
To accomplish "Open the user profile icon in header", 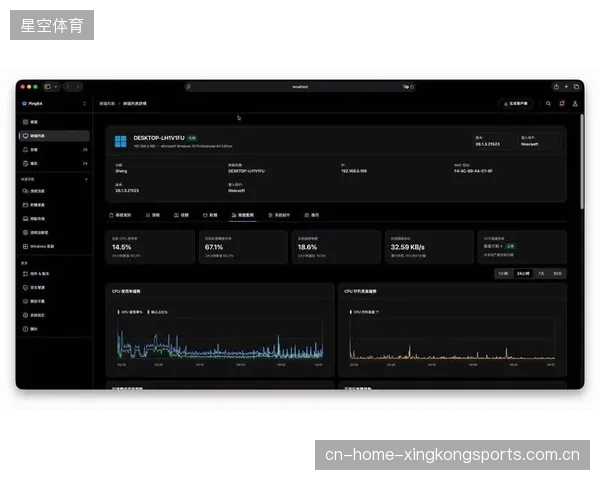I will [x=575, y=103].
